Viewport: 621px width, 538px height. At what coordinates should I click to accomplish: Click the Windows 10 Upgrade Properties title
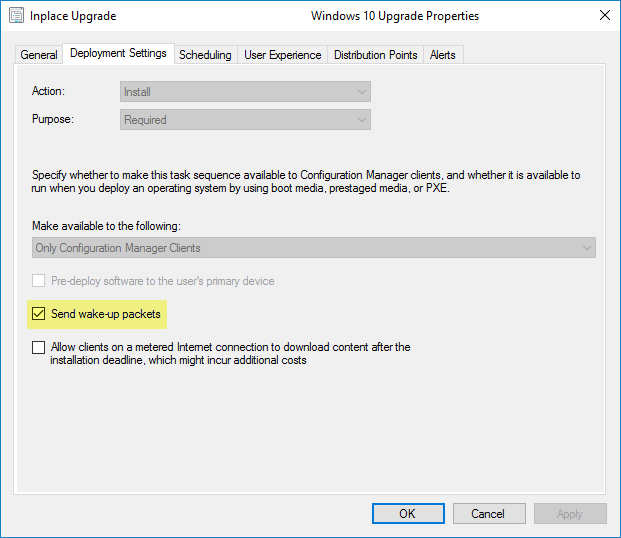pyautogui.click(x=395, y=16)
